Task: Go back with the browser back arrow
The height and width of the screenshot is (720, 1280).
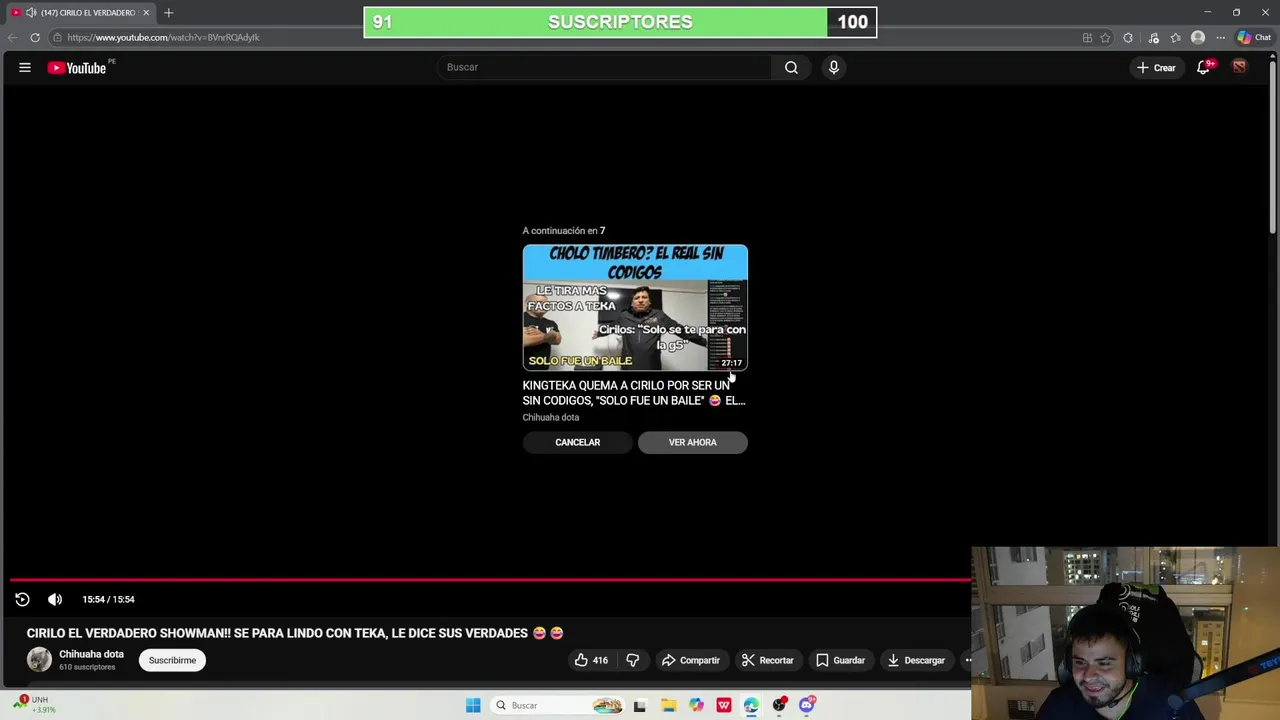Action: 12,37
